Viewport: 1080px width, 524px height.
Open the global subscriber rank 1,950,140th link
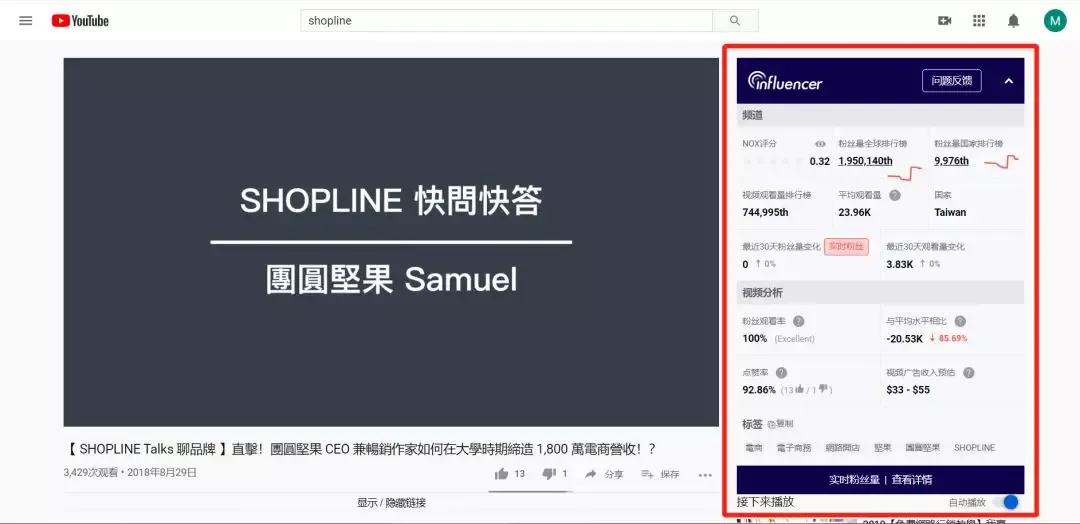[865, 161]
